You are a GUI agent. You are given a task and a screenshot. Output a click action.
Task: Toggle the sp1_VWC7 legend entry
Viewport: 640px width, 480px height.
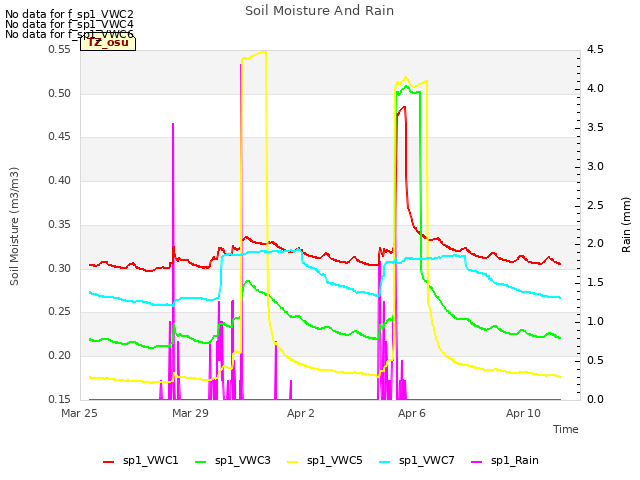[417, 461]
